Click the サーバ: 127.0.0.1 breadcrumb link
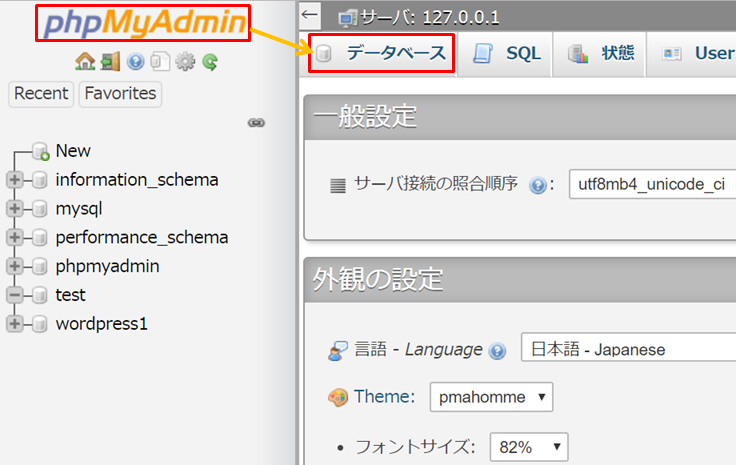The width and height of the screenshot is (736, 465). click(429, 18)
